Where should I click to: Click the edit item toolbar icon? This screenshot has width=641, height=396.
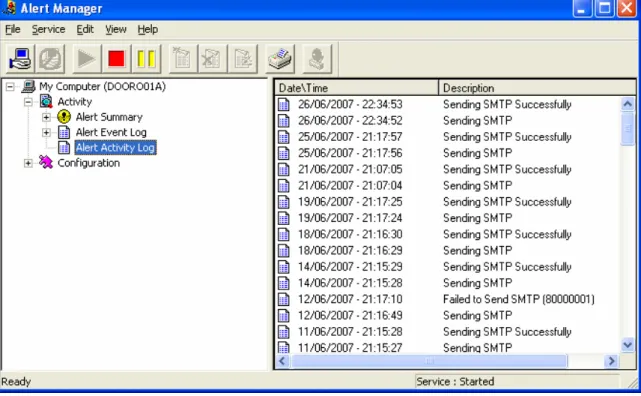pos(243,59)
